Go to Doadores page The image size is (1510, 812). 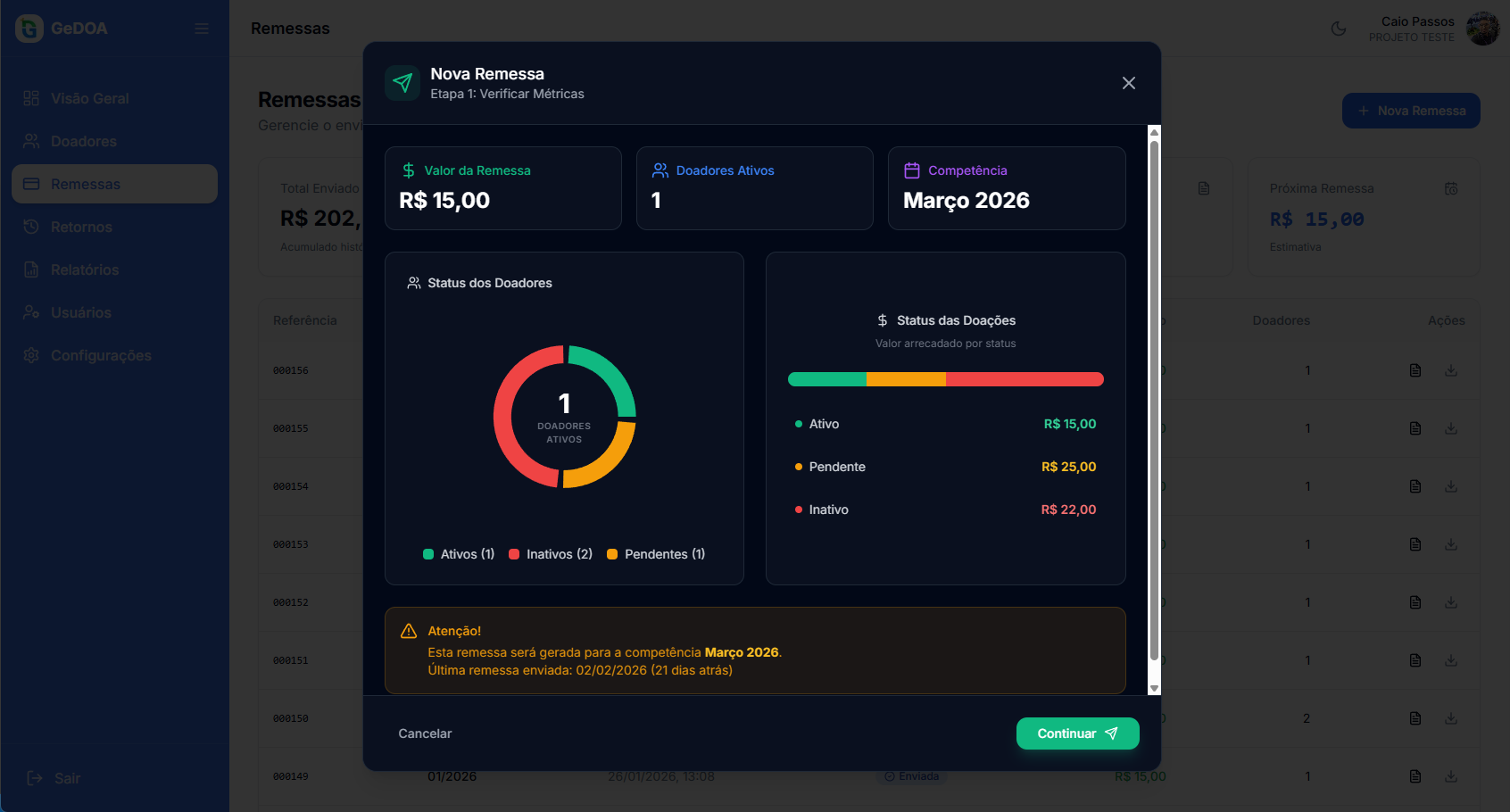(83, 141)
